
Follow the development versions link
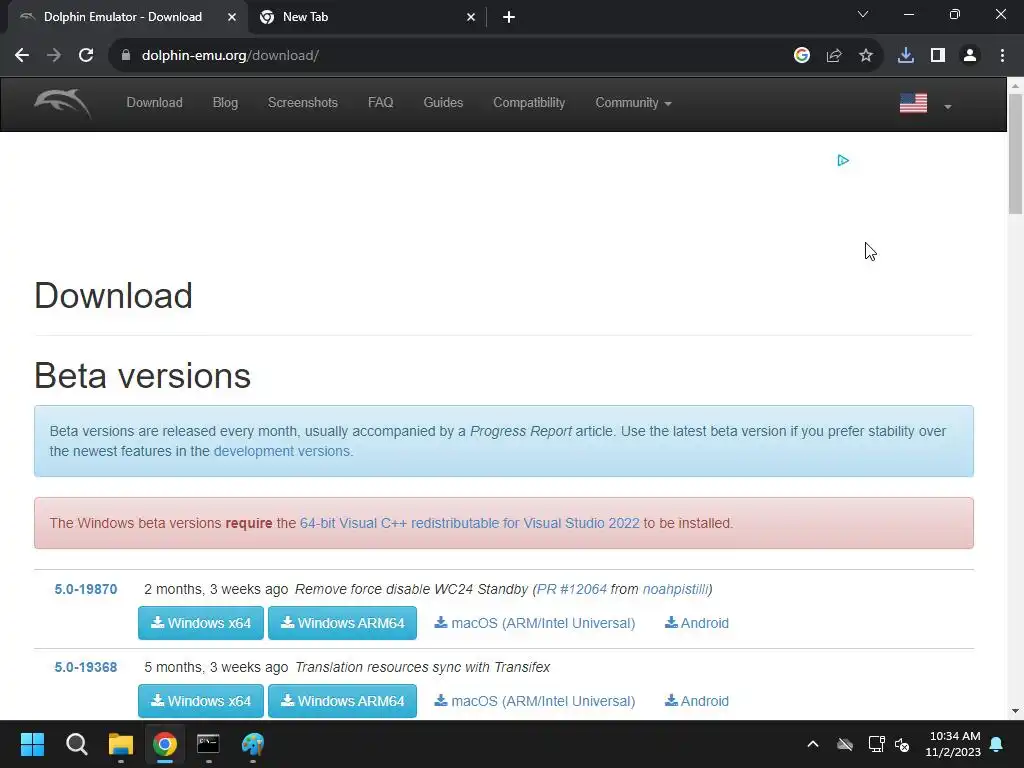(281, 451)
